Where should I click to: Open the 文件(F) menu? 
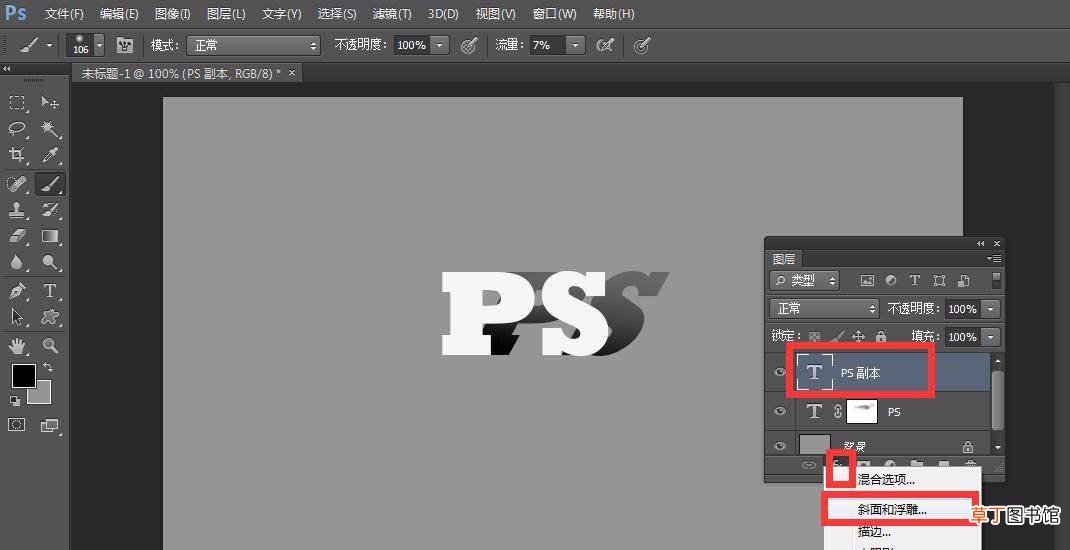click(x=63, y=14)
